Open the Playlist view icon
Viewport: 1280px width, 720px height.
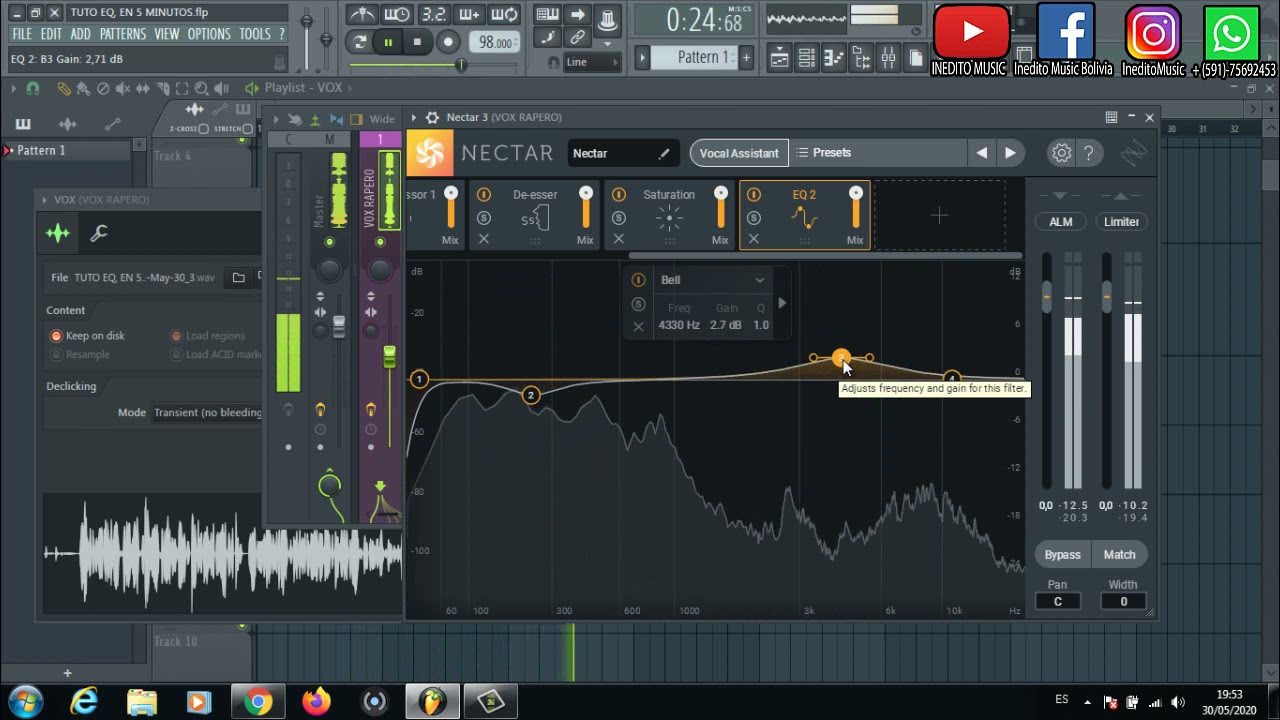(779, 58)
